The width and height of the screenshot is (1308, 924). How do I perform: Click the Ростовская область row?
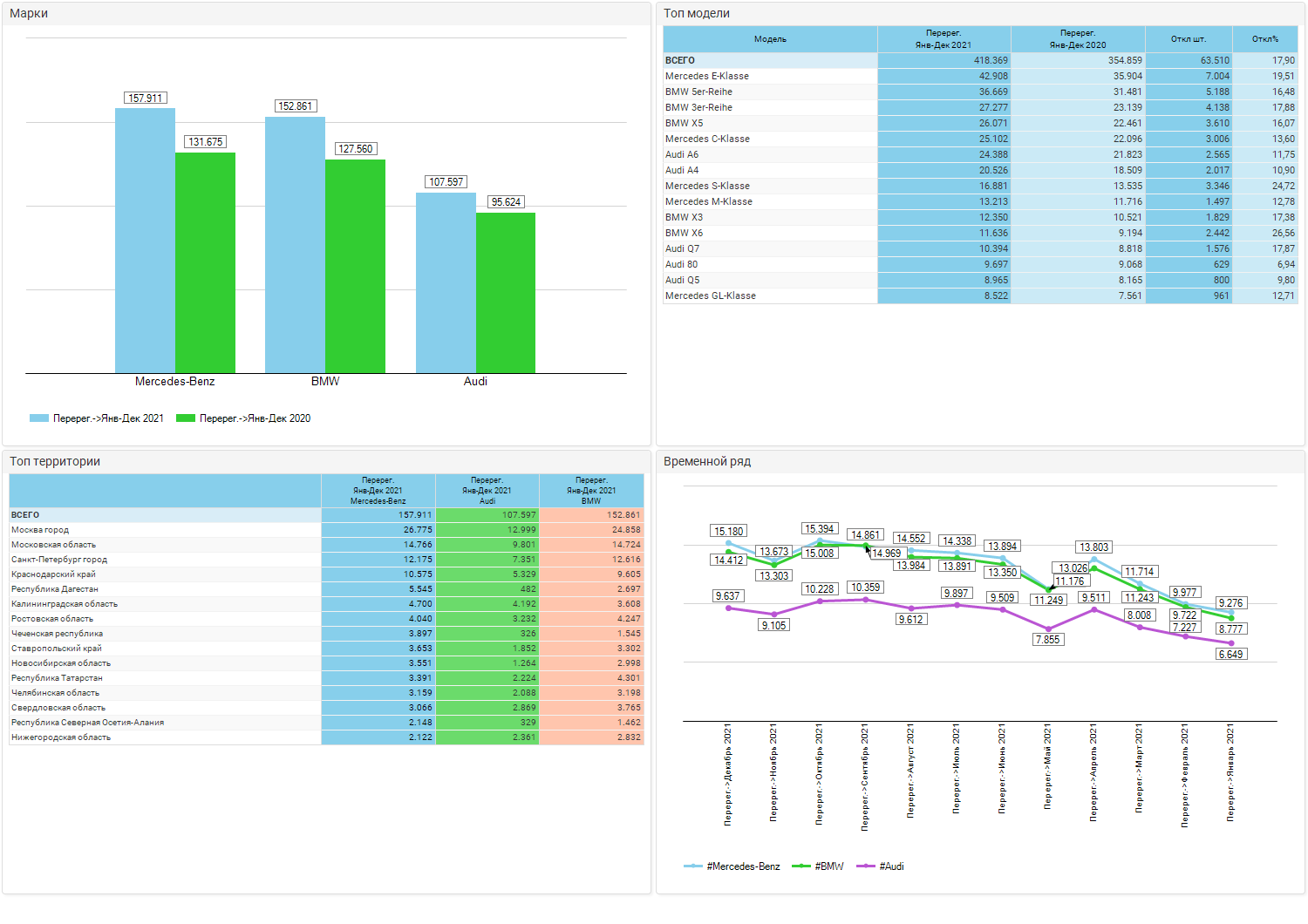click(326, 619)
